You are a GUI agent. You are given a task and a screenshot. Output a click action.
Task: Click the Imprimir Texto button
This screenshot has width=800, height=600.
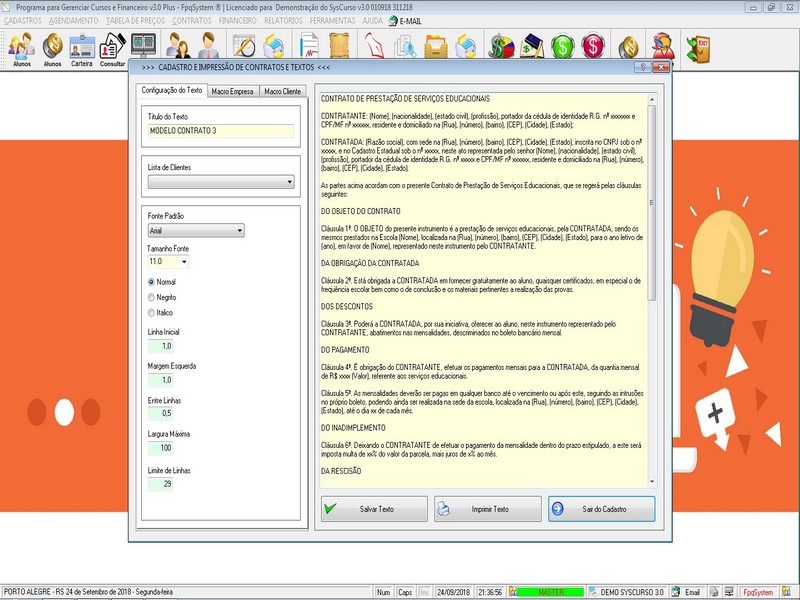coord(488,509)
